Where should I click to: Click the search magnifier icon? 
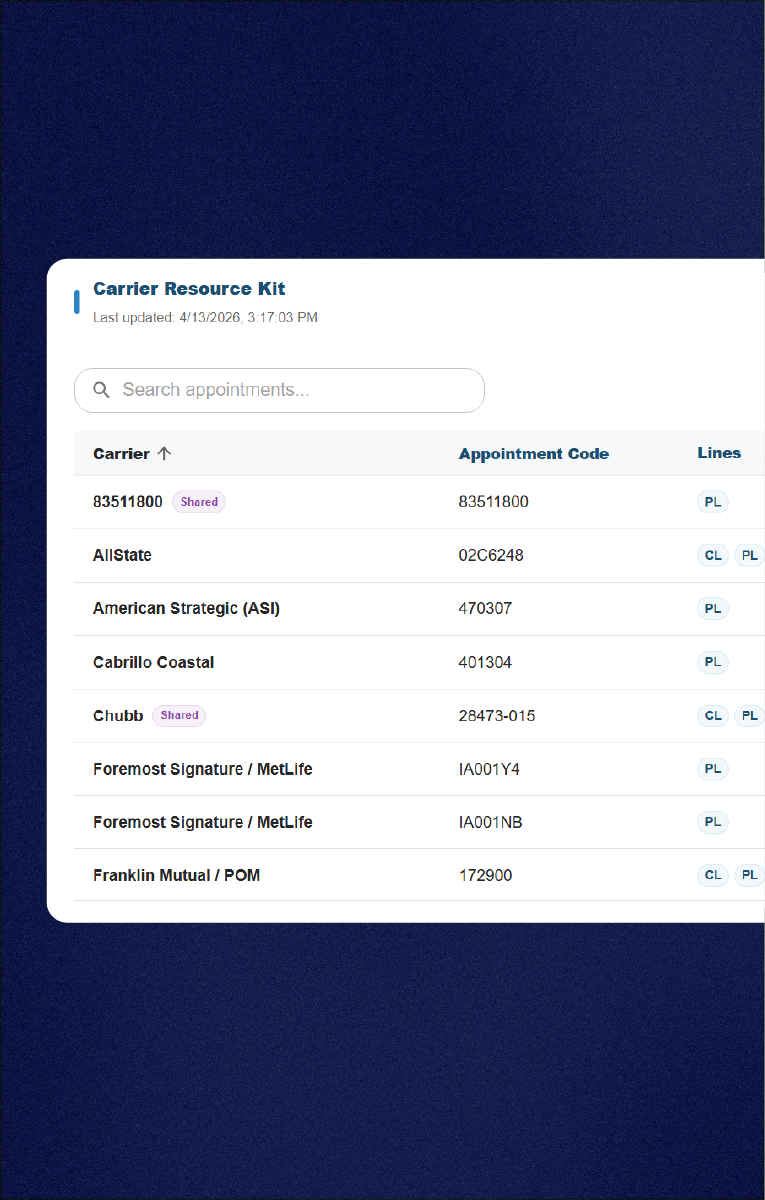click(x=101, y=390)
